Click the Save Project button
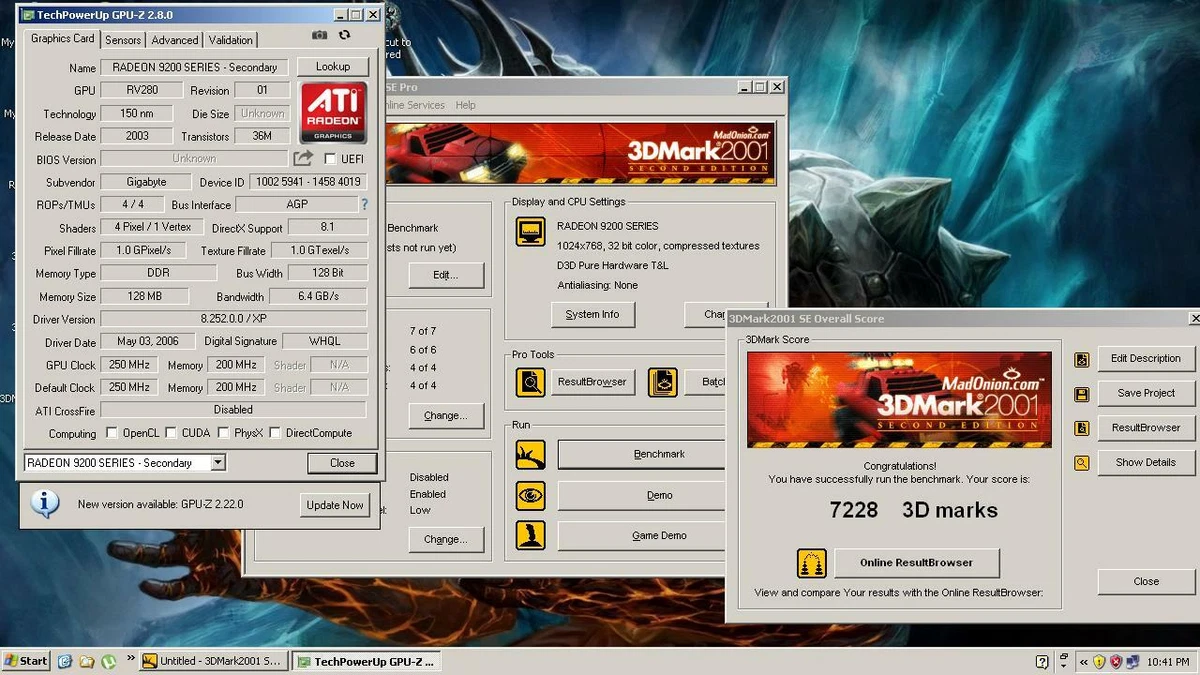The height and width of the screenshot is (675, 1200). 1146,393
